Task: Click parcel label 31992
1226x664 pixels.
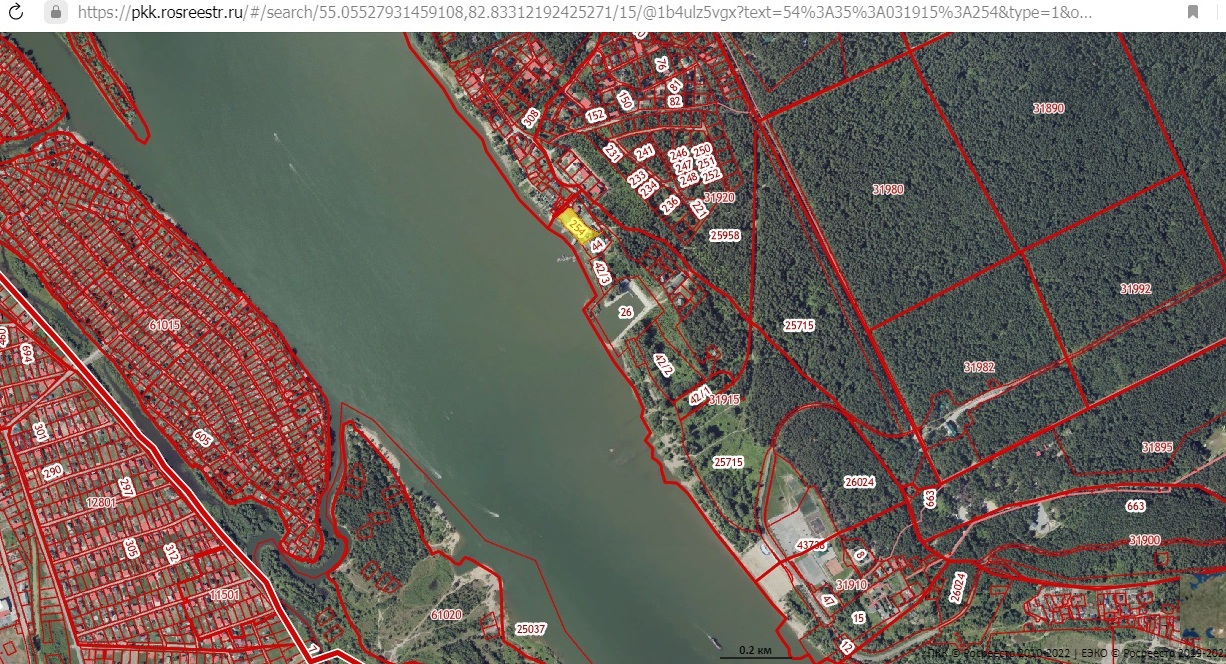Action: click(1136, 288)
